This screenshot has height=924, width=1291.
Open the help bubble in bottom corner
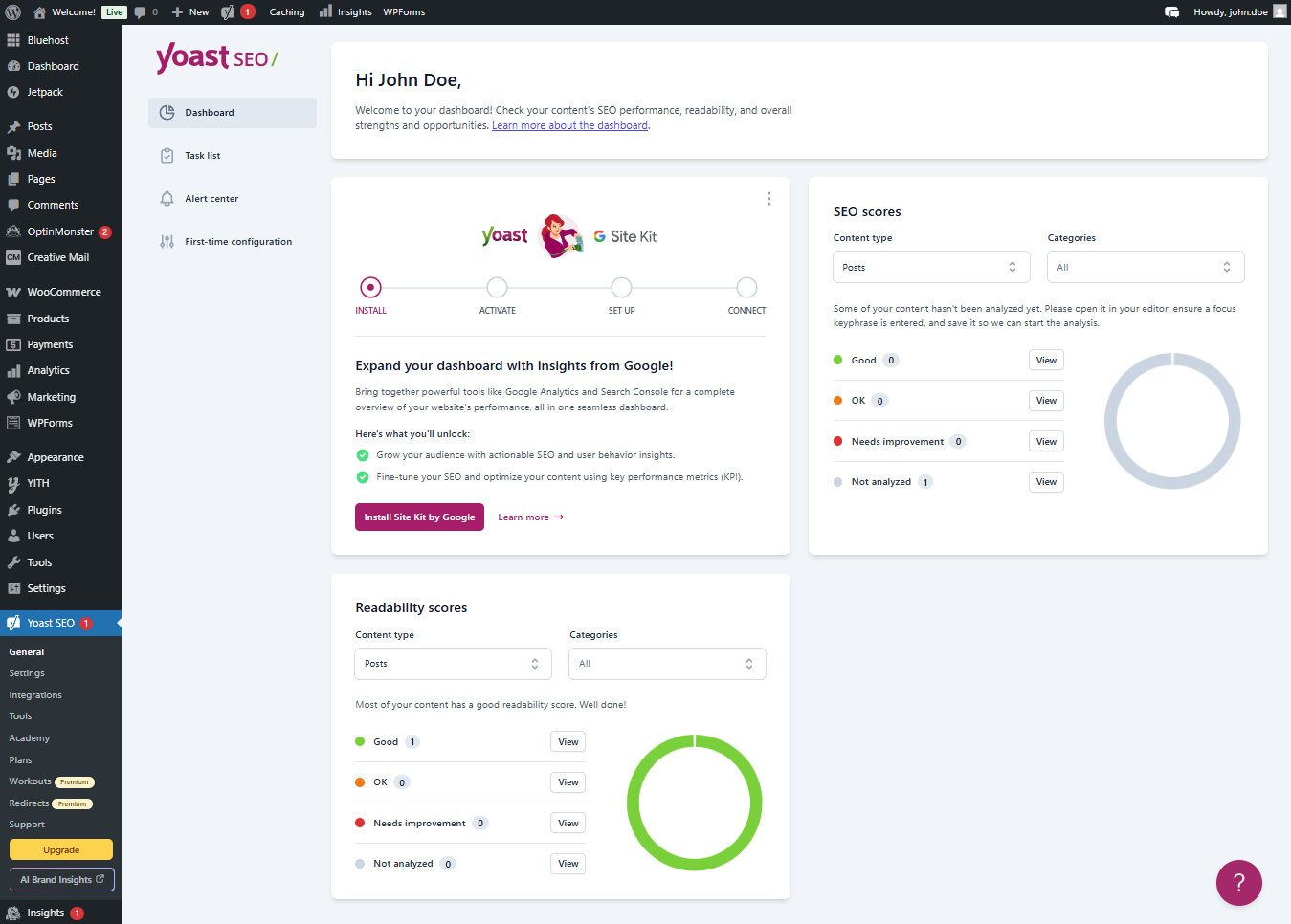point(1238,883)
